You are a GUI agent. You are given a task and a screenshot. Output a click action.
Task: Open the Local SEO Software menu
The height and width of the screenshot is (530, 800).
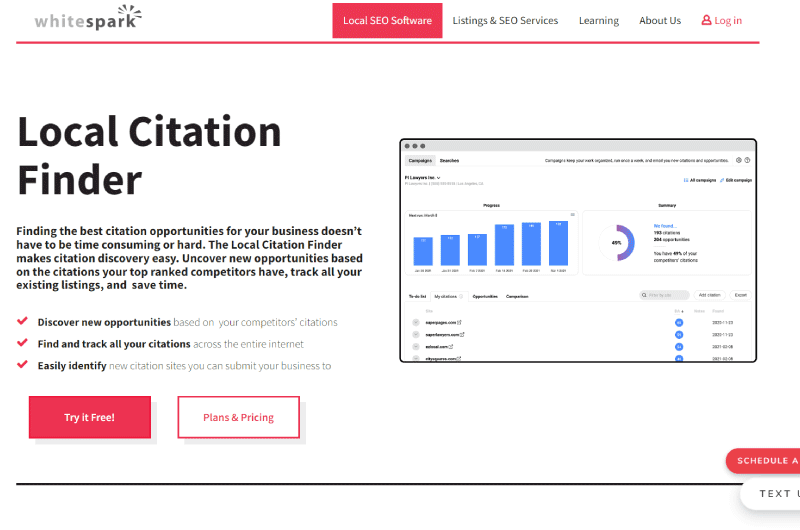tap(387, 20)
